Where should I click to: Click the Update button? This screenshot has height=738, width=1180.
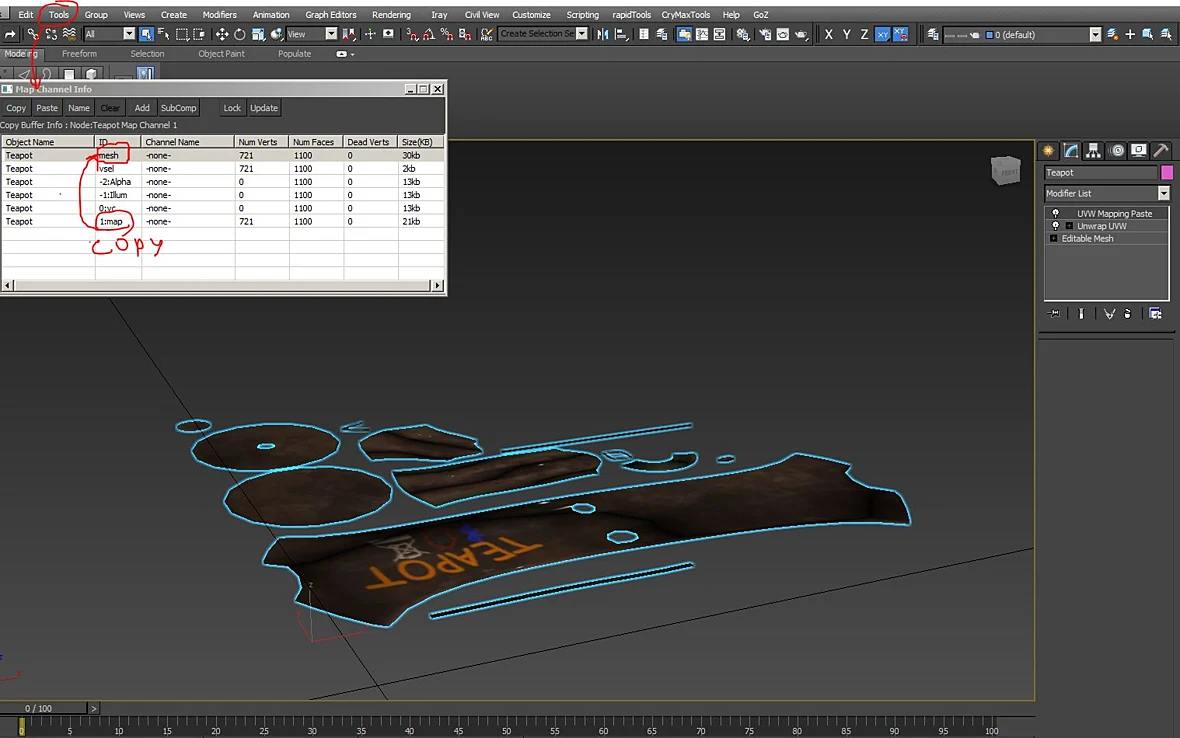click(264, 108)
